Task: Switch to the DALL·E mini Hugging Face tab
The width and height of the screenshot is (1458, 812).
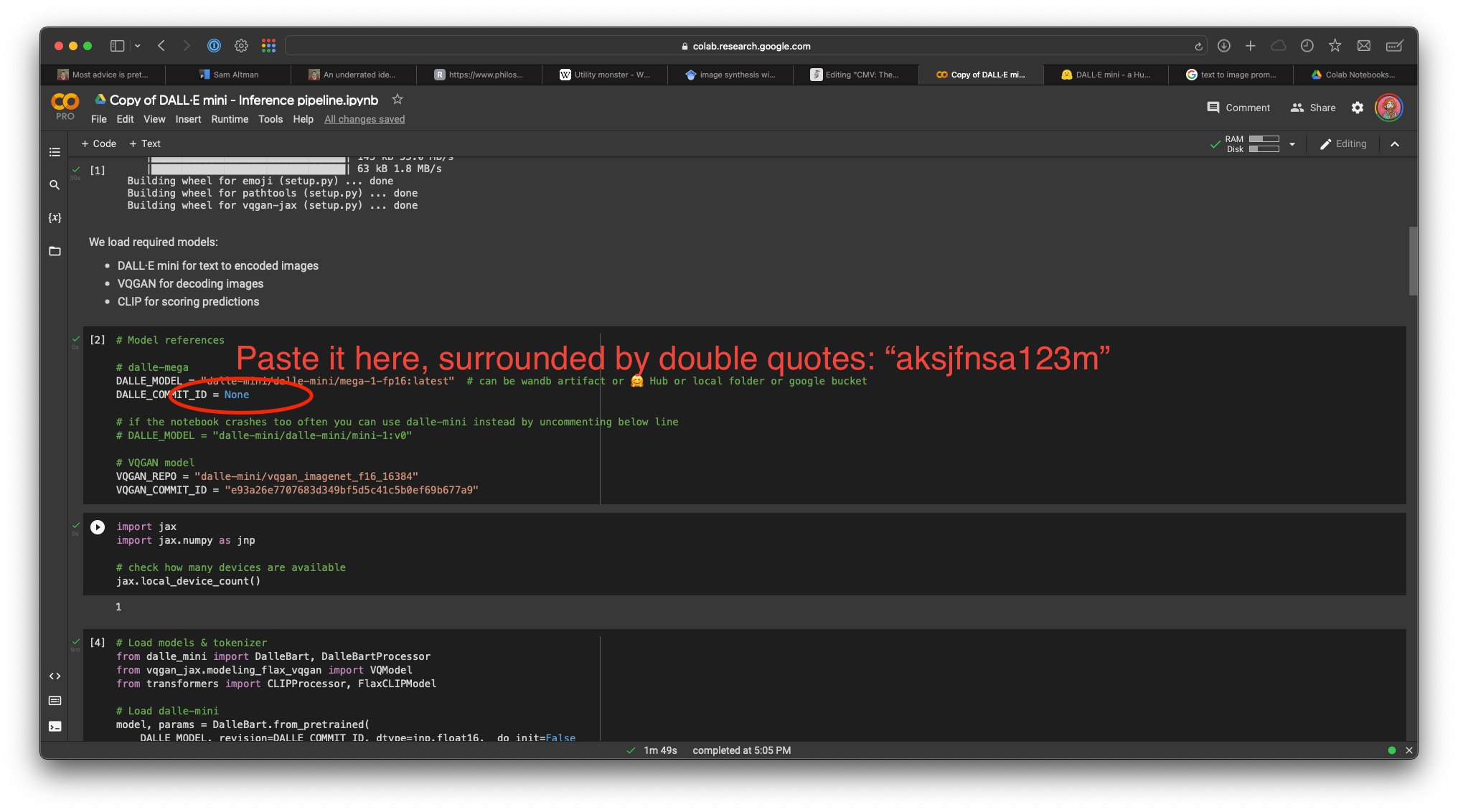Action: pos(1105,75)
